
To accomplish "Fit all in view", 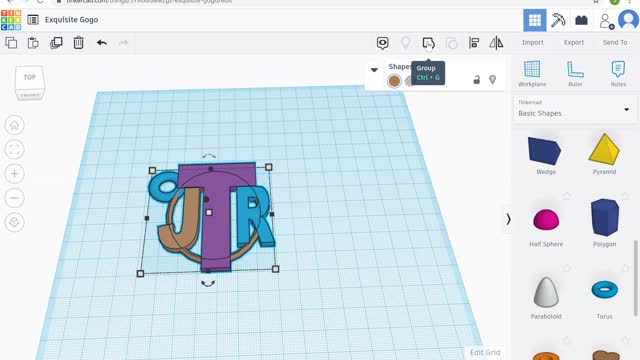I will point(14,149).
